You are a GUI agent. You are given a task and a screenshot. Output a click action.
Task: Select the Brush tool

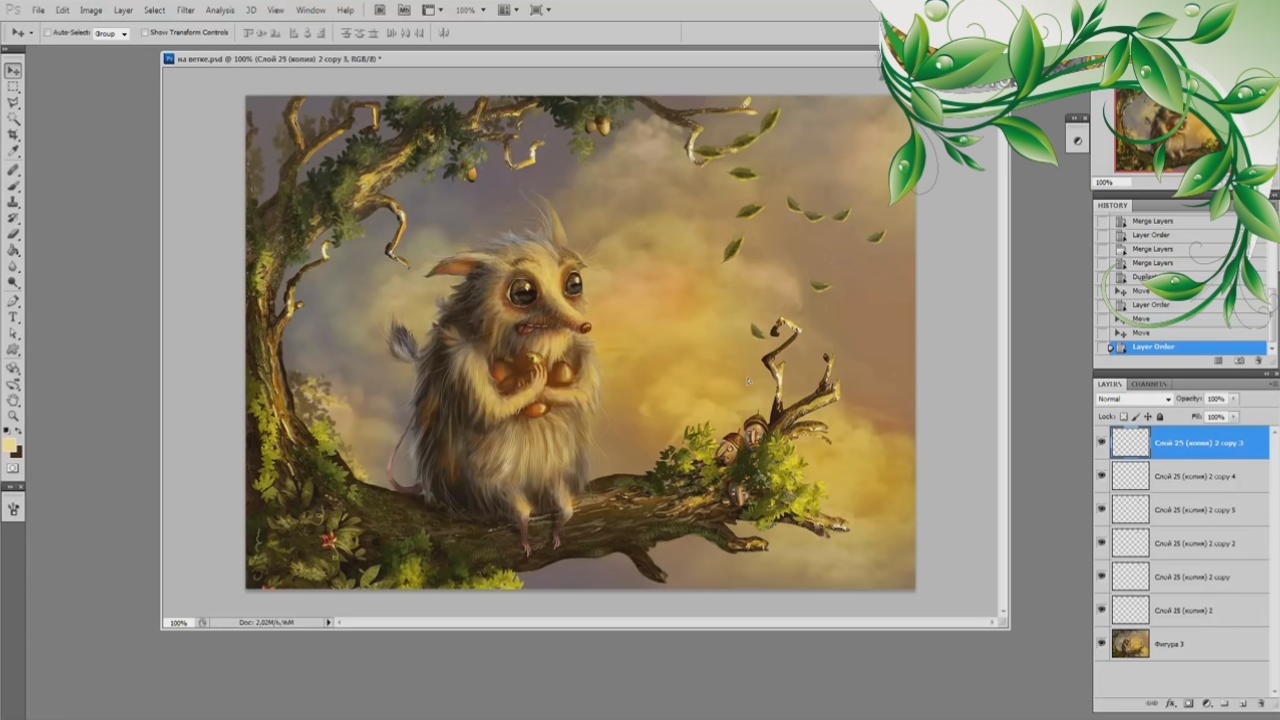(x=13, y=187)
